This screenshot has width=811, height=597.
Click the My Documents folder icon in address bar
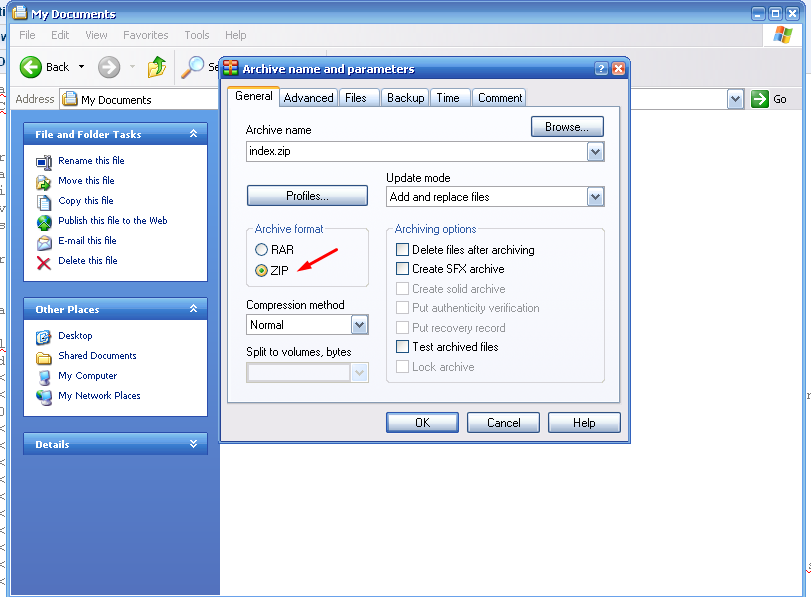tap(69, 98)
